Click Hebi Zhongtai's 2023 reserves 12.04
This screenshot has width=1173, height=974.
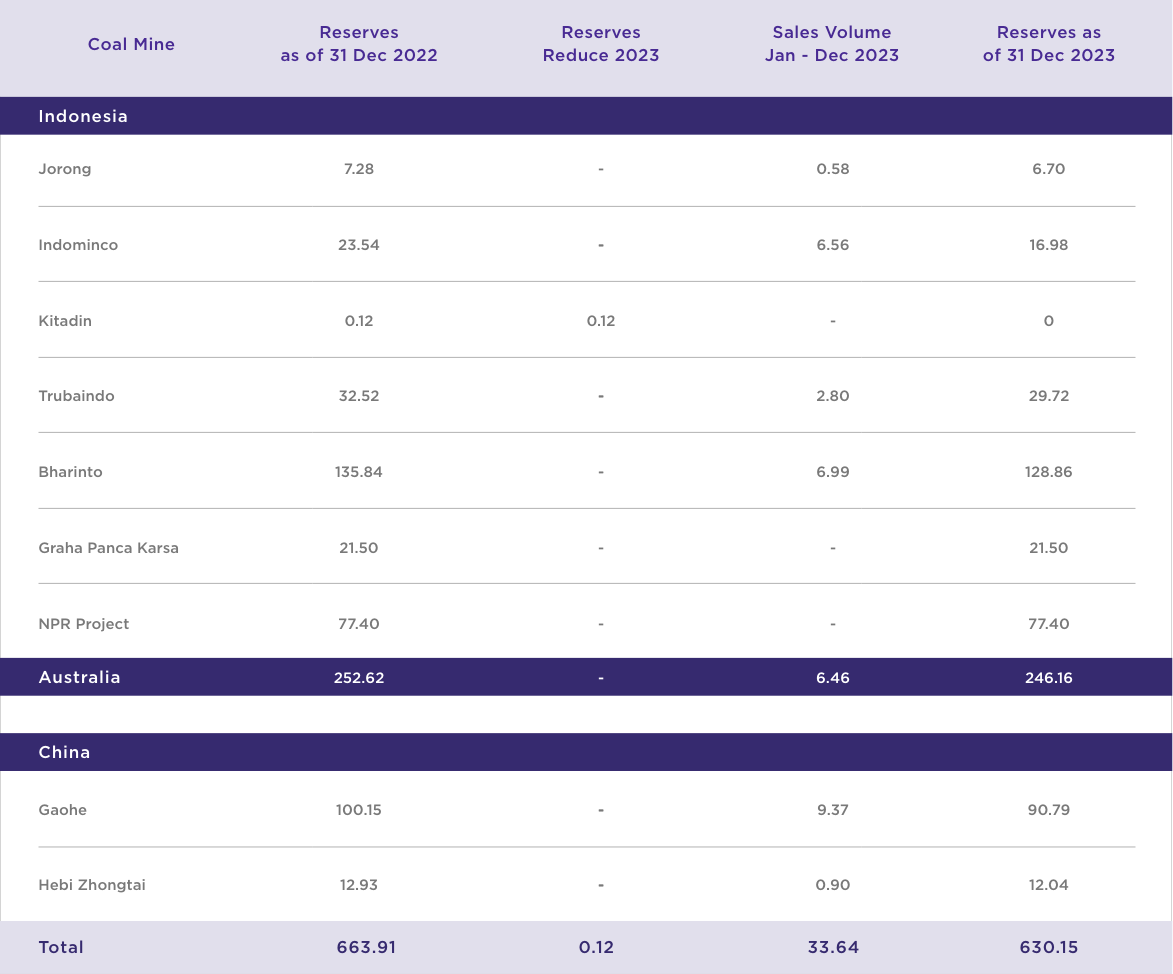[1049, 885]
